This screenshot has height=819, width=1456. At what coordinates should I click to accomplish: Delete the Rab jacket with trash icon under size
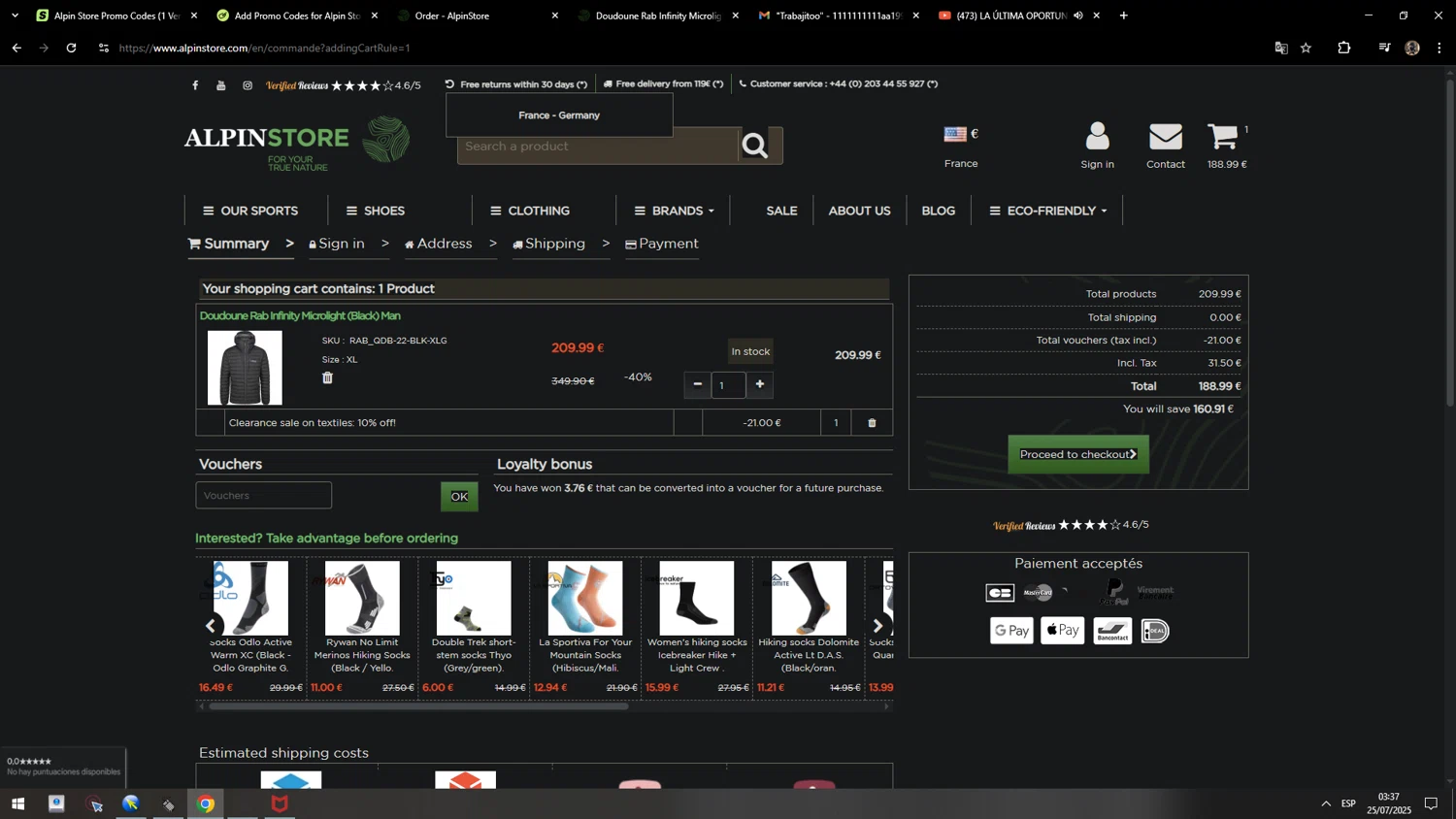tap(327, 377)
